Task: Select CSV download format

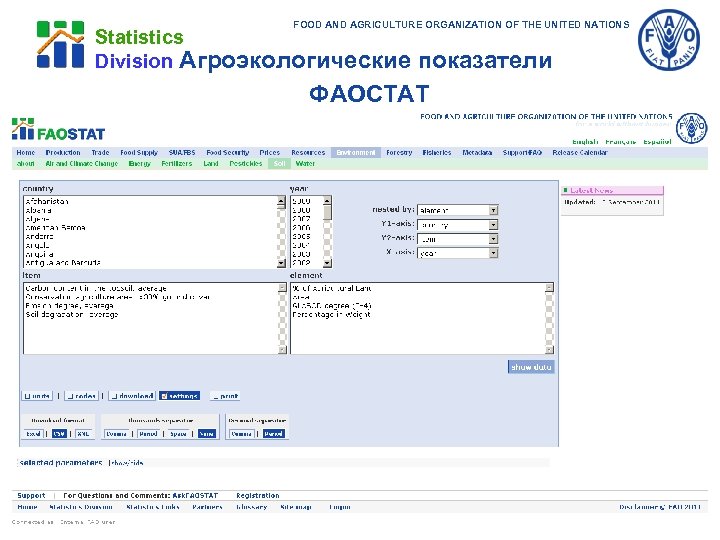Action: (59, 433)
